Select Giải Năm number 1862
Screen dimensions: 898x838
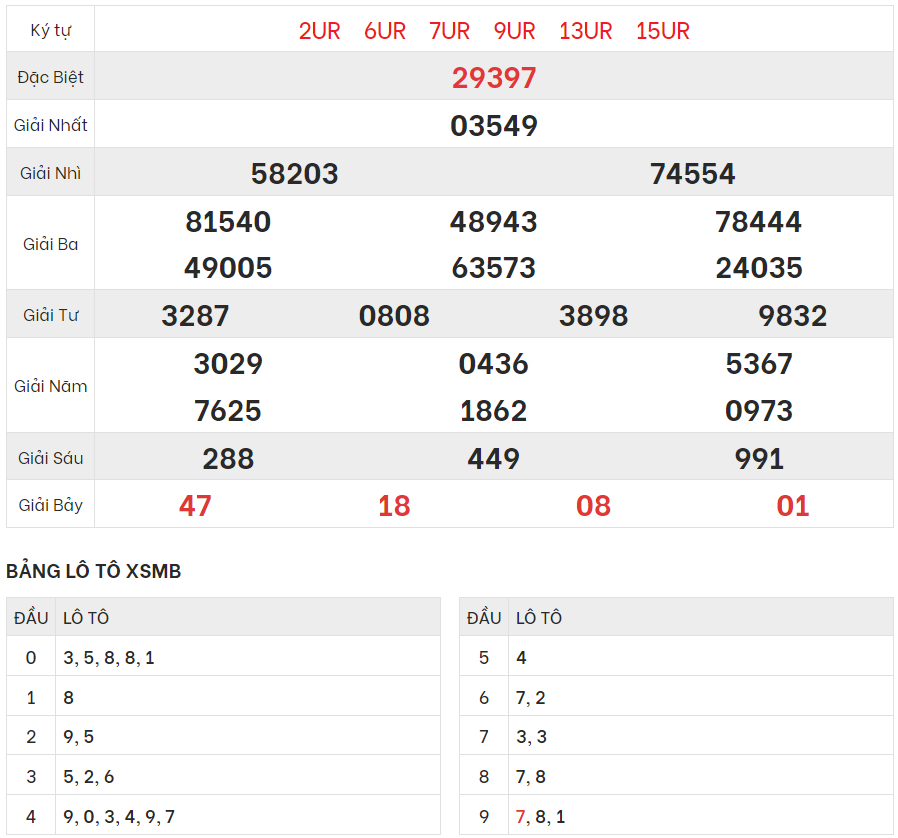(x=494, y=411)
